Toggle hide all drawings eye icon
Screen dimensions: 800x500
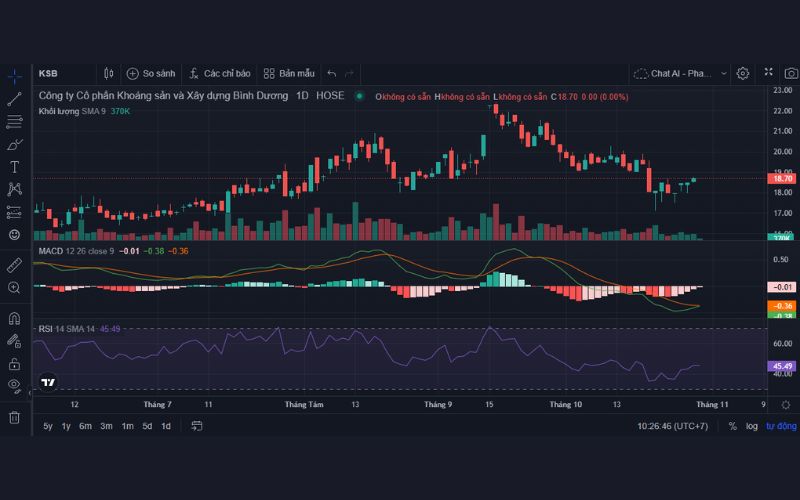click(x=14, y=385)
